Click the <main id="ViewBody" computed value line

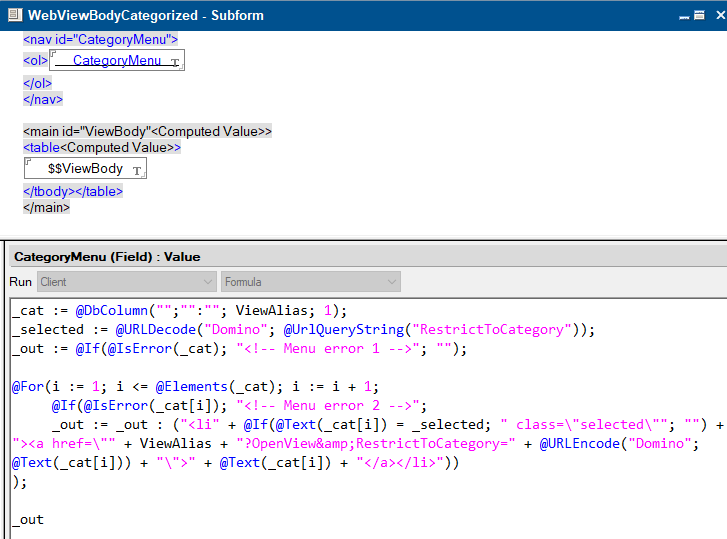[147, 132]
